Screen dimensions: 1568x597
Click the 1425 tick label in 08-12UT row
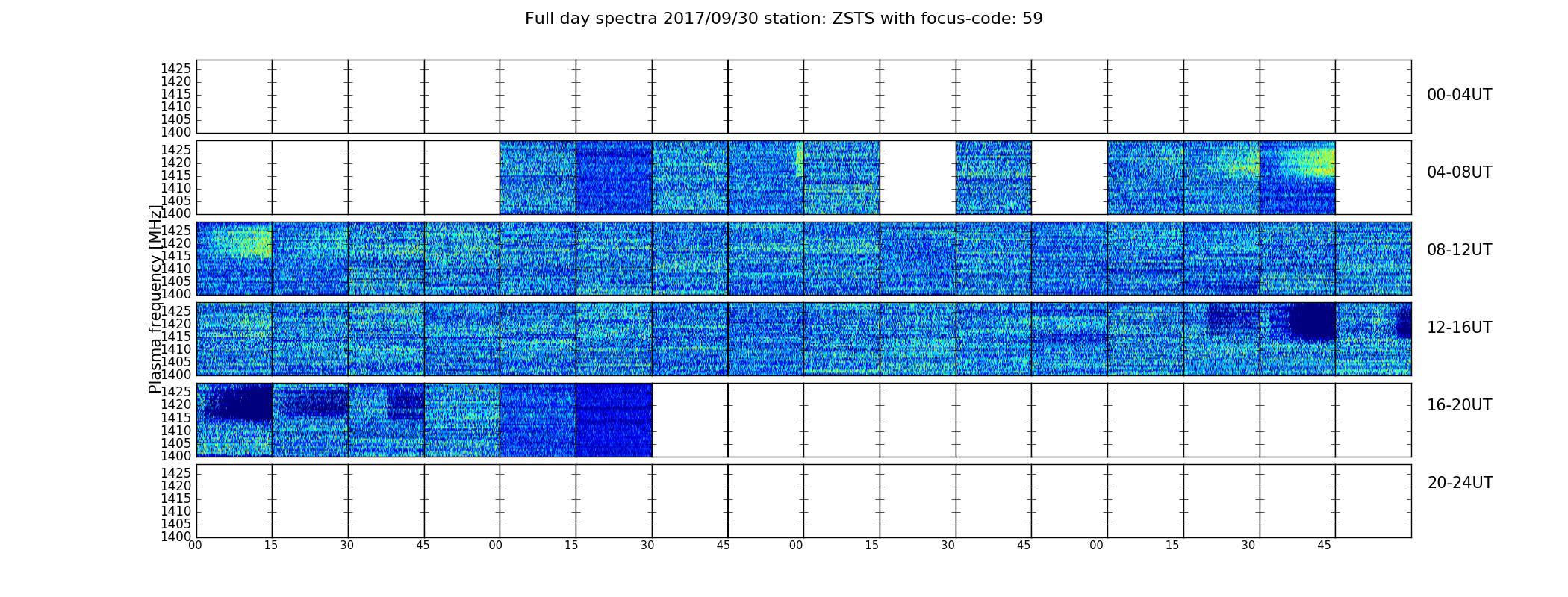tap(176, 231)
